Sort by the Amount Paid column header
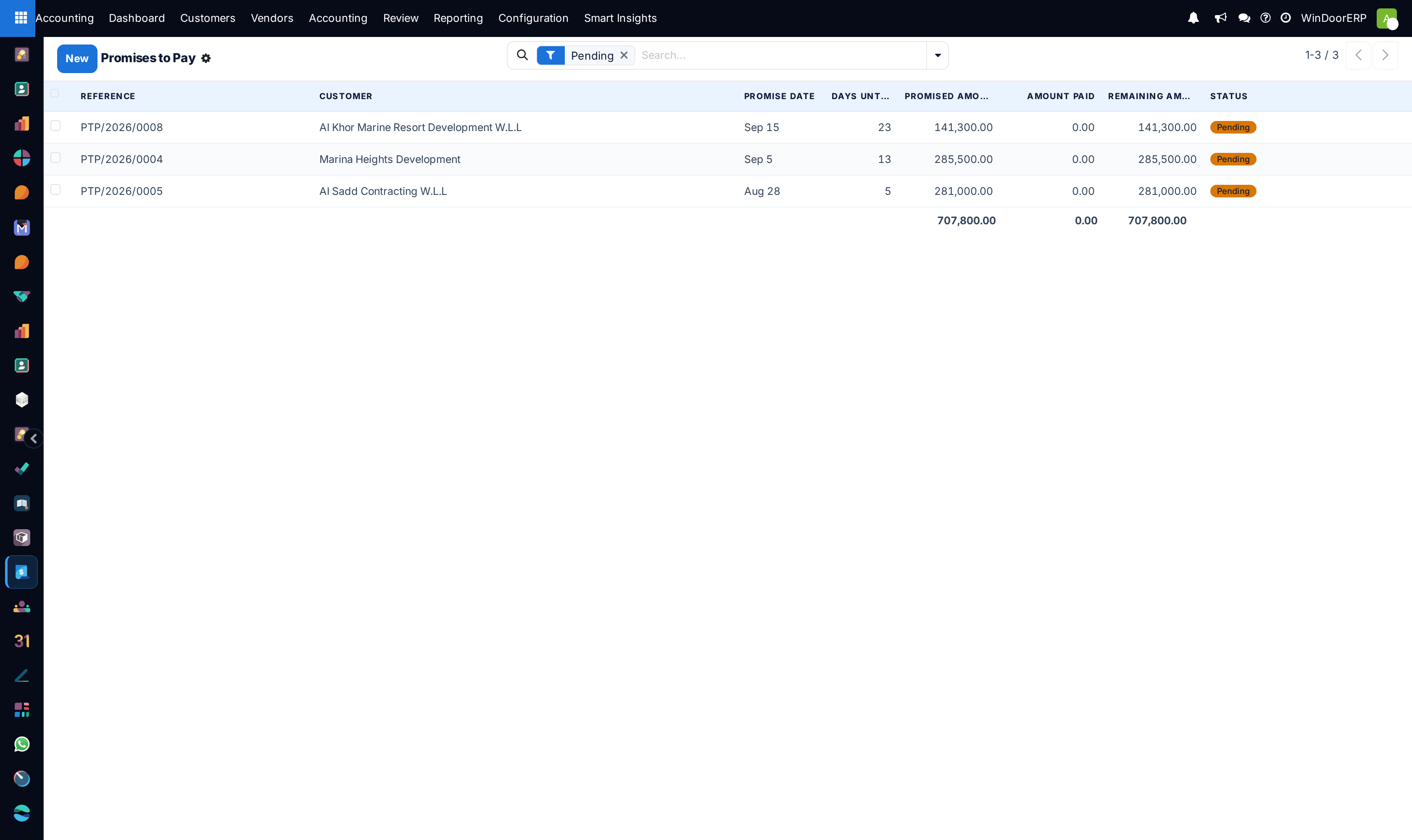 [1060, 96]
